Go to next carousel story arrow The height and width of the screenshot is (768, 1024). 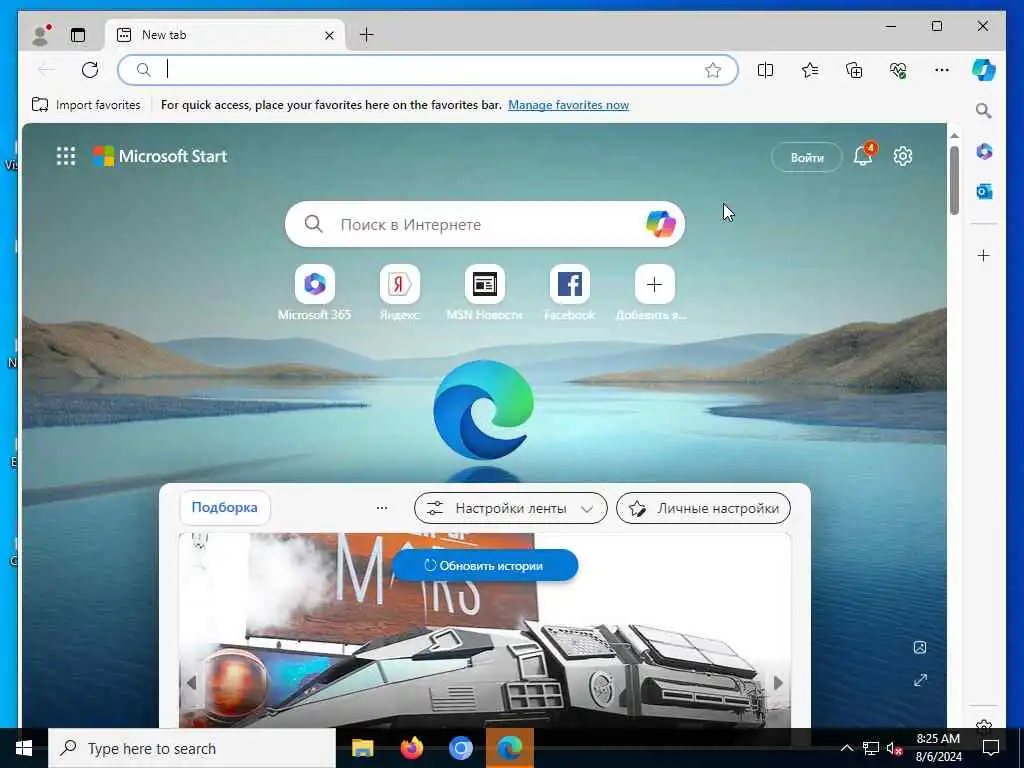778,682
